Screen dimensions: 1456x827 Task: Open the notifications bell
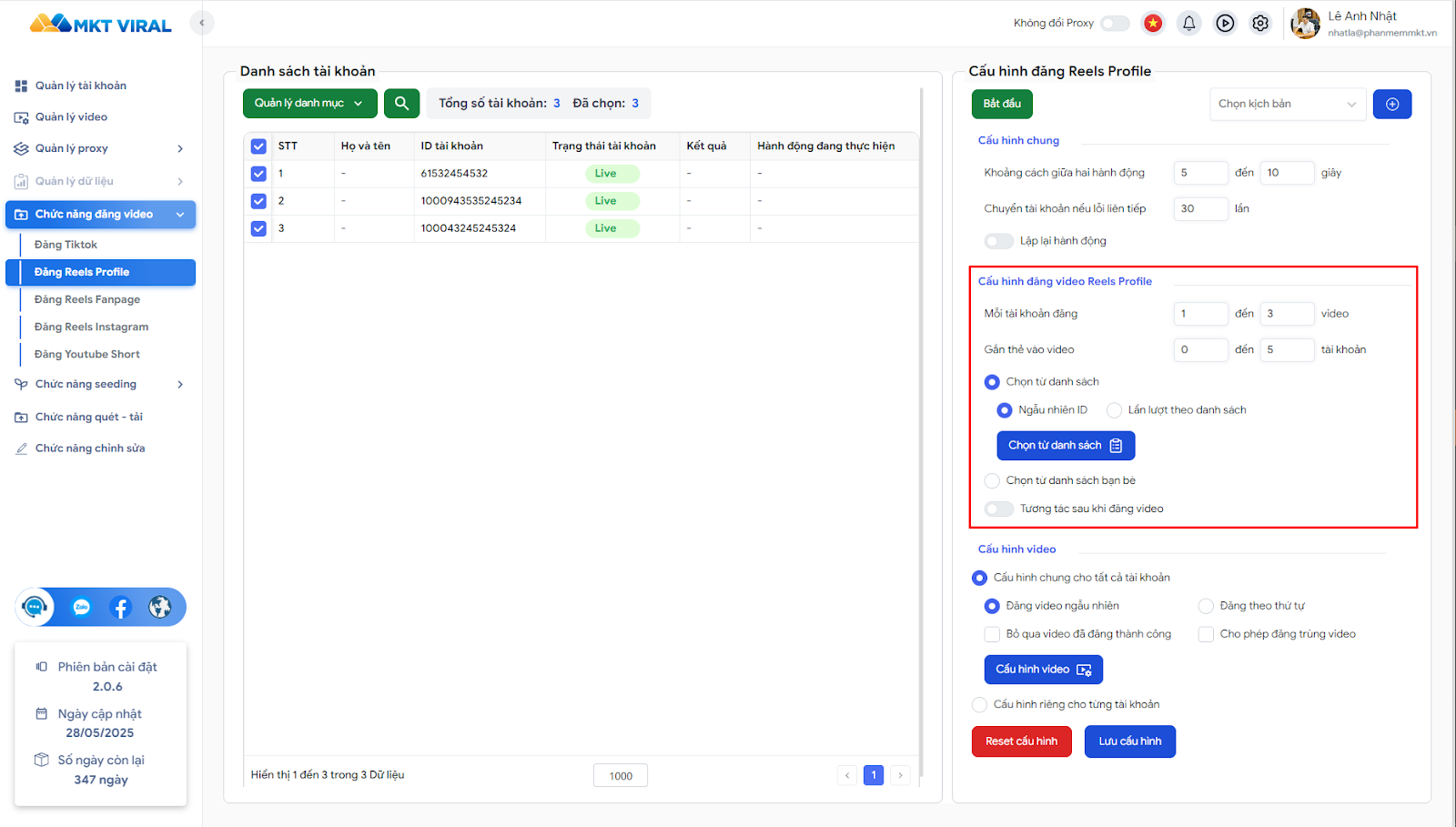tap(1188, 24)
